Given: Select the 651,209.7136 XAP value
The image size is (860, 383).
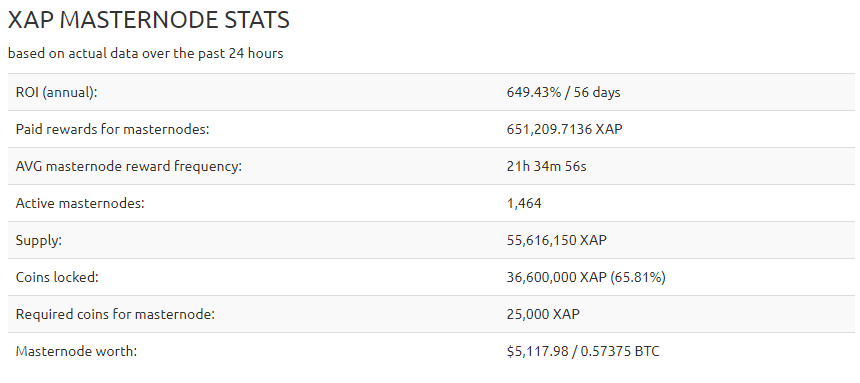Looking at the screenshot, I should (564, 129).
